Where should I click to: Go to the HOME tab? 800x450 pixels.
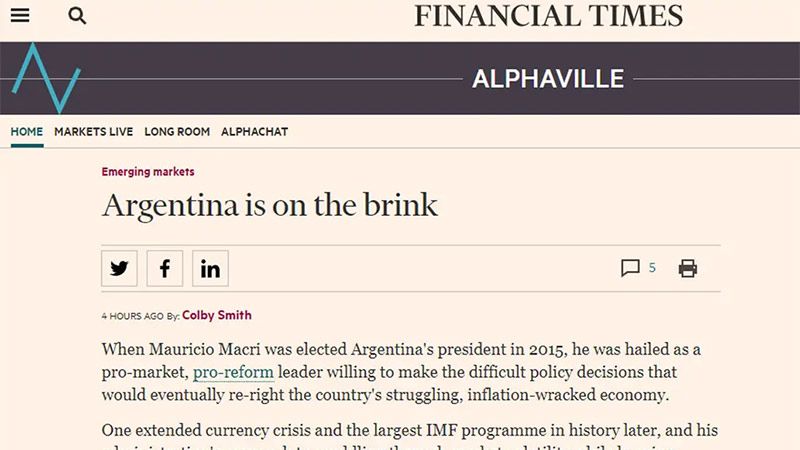click(27, 132)
